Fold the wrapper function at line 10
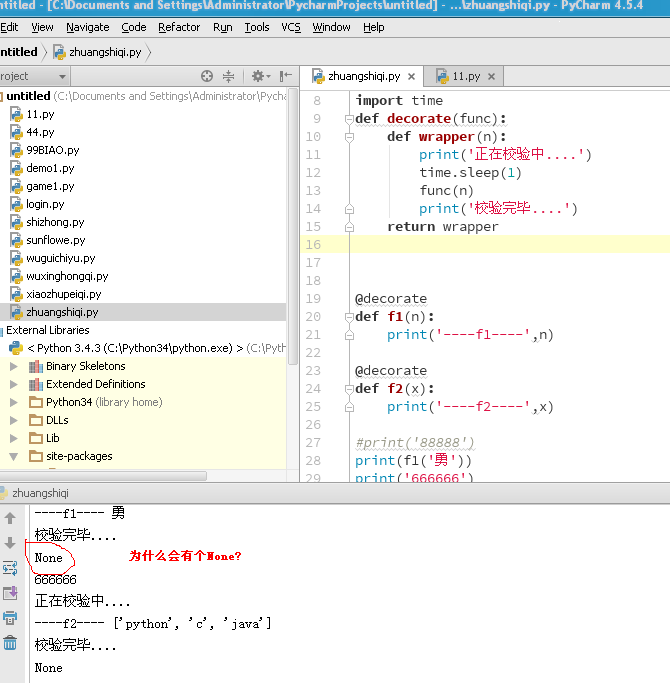Viewport: 670px width, 683px height. coord(349,137)
